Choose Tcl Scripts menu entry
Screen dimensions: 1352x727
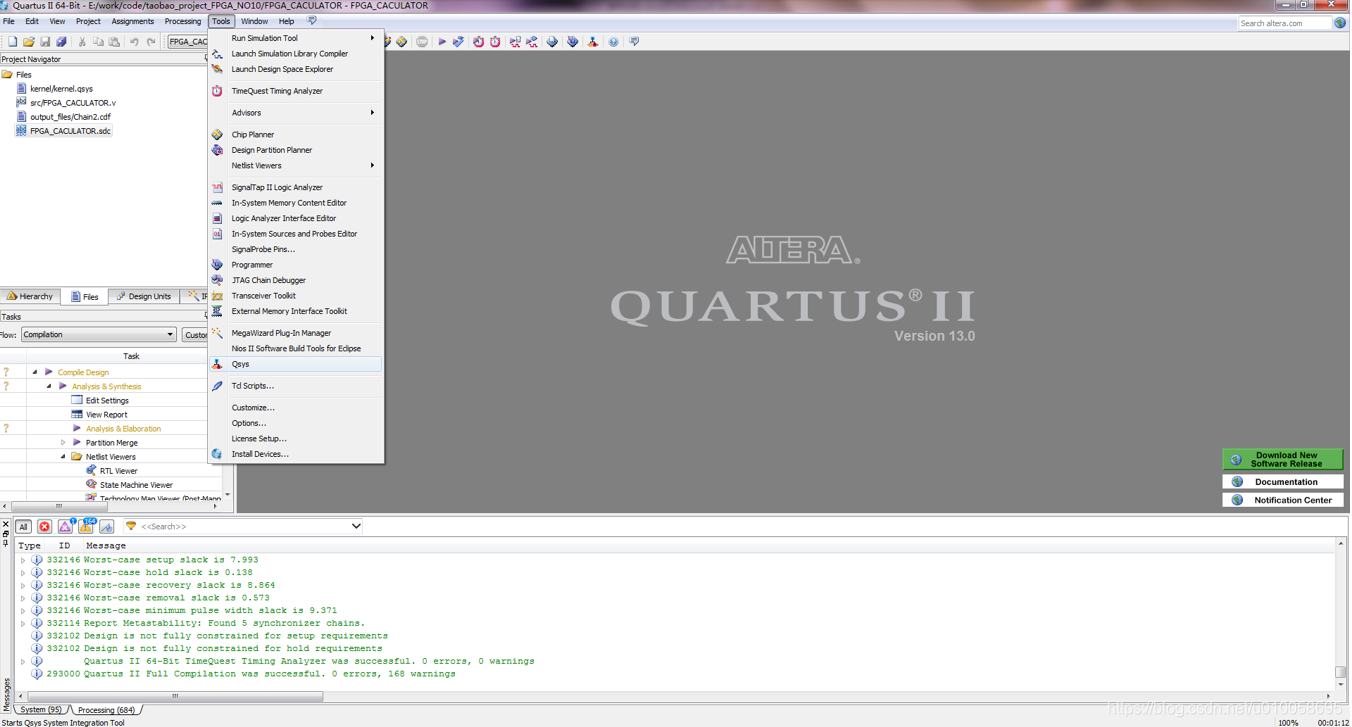tap(296, 386)
